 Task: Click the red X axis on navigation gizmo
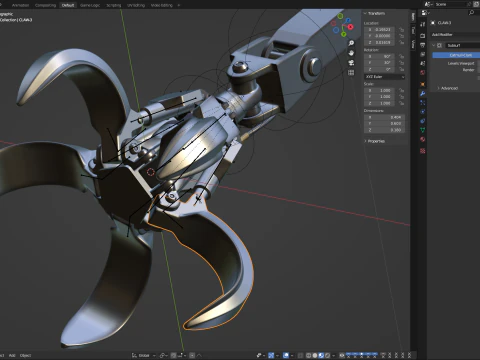click(x=350, y=27)
